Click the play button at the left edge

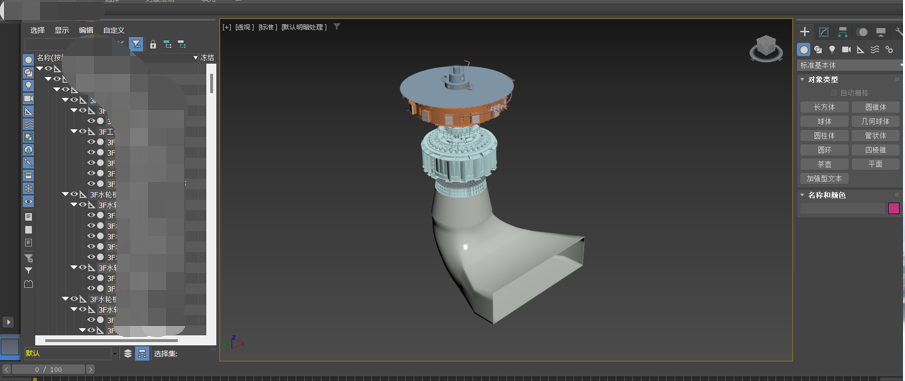8,322
